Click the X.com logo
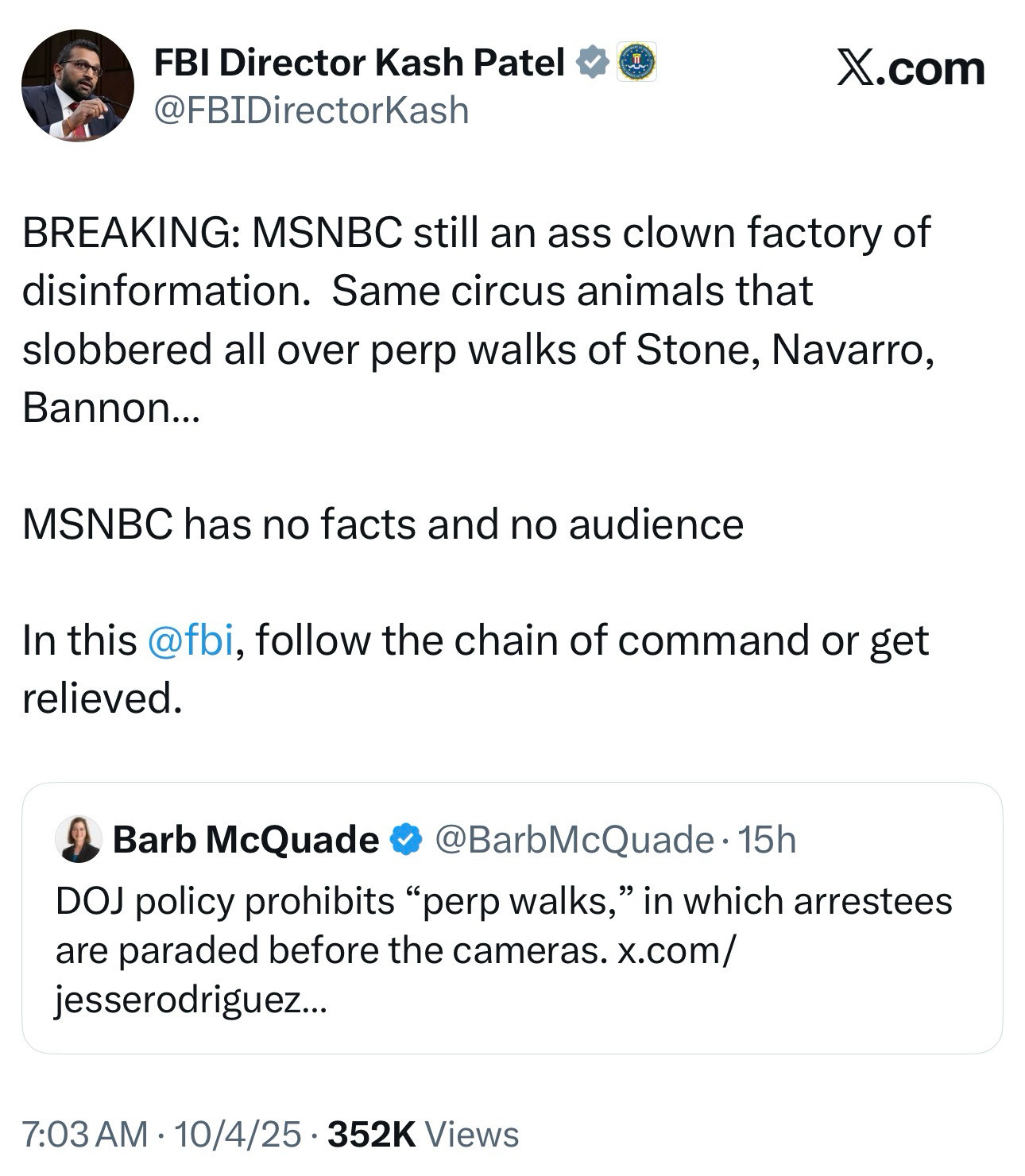This screenshot has height=1176, width=1025. click(x=910, y=69)
